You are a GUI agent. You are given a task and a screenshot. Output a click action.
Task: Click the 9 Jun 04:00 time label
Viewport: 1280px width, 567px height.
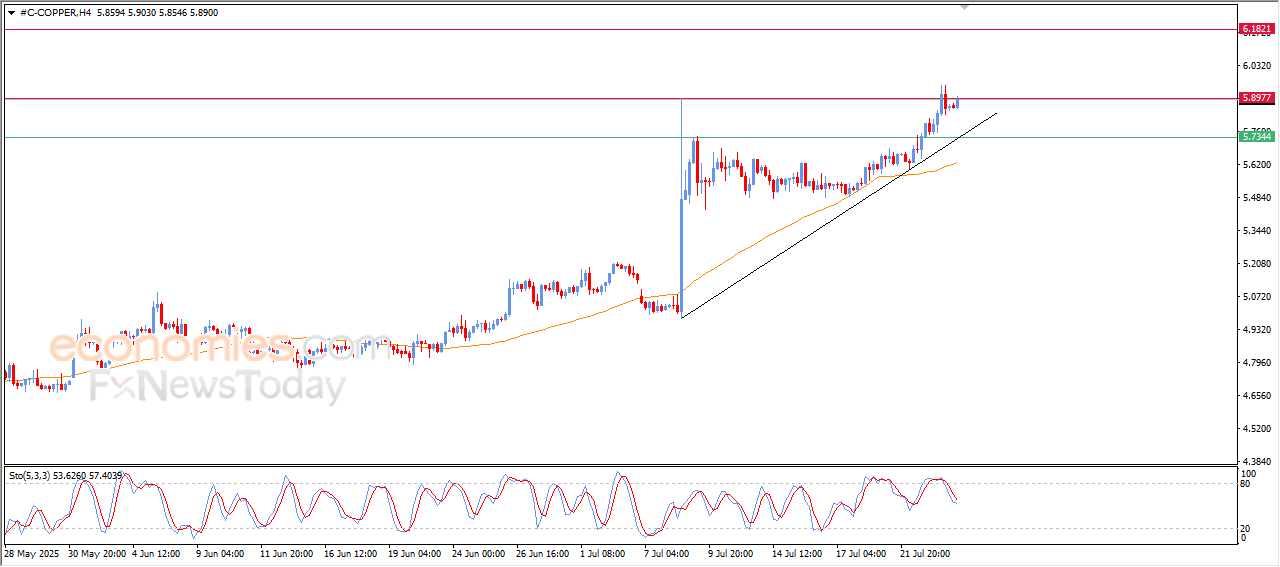[221, 553]
